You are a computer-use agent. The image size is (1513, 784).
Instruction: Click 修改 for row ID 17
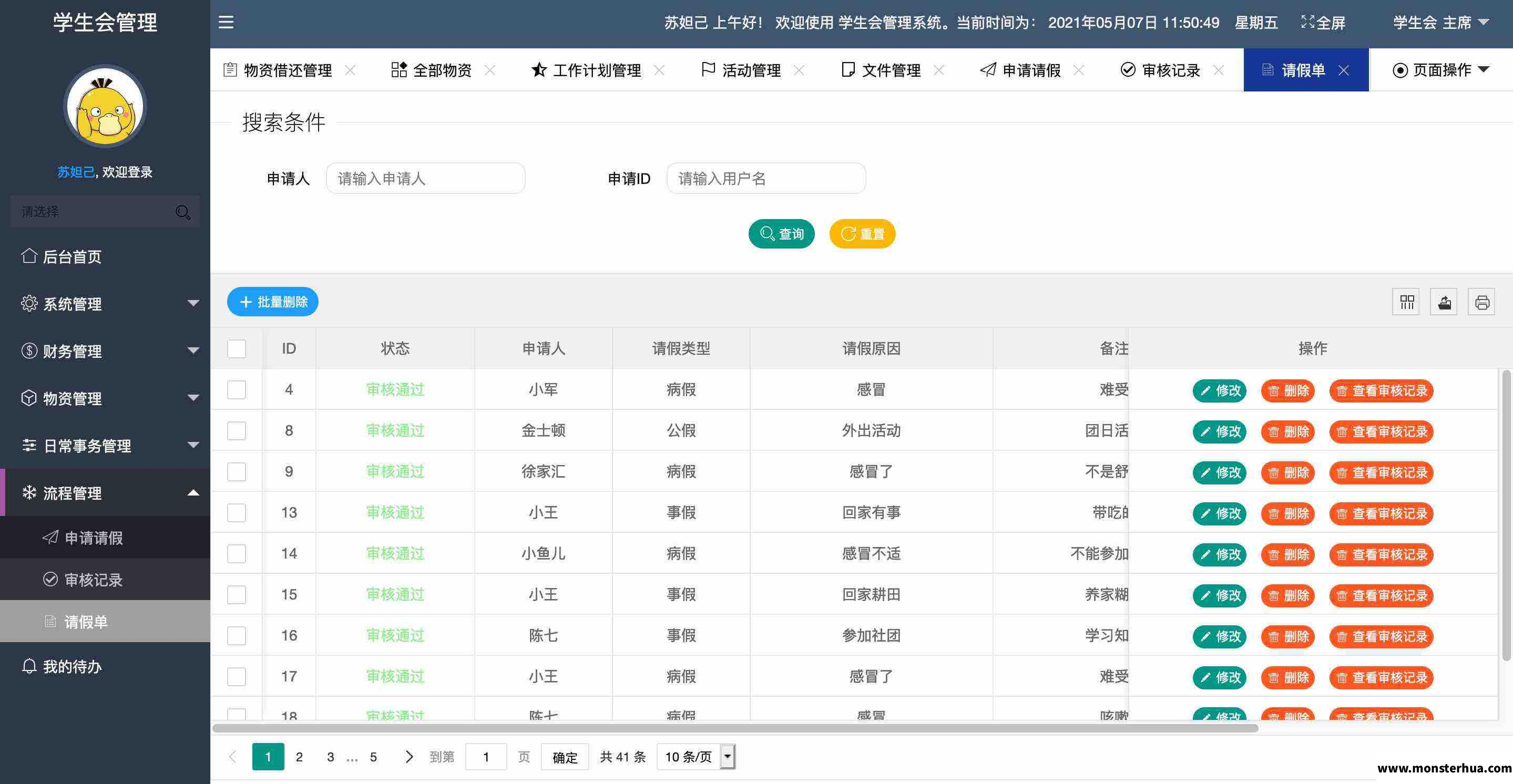(1219, 678)
